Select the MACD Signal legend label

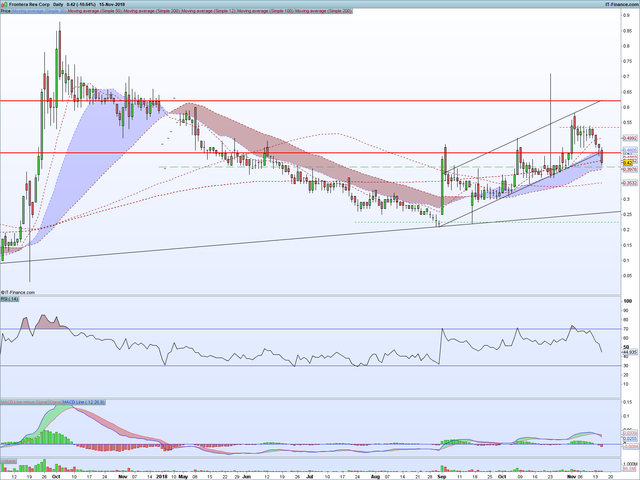[x=55, y=402]
